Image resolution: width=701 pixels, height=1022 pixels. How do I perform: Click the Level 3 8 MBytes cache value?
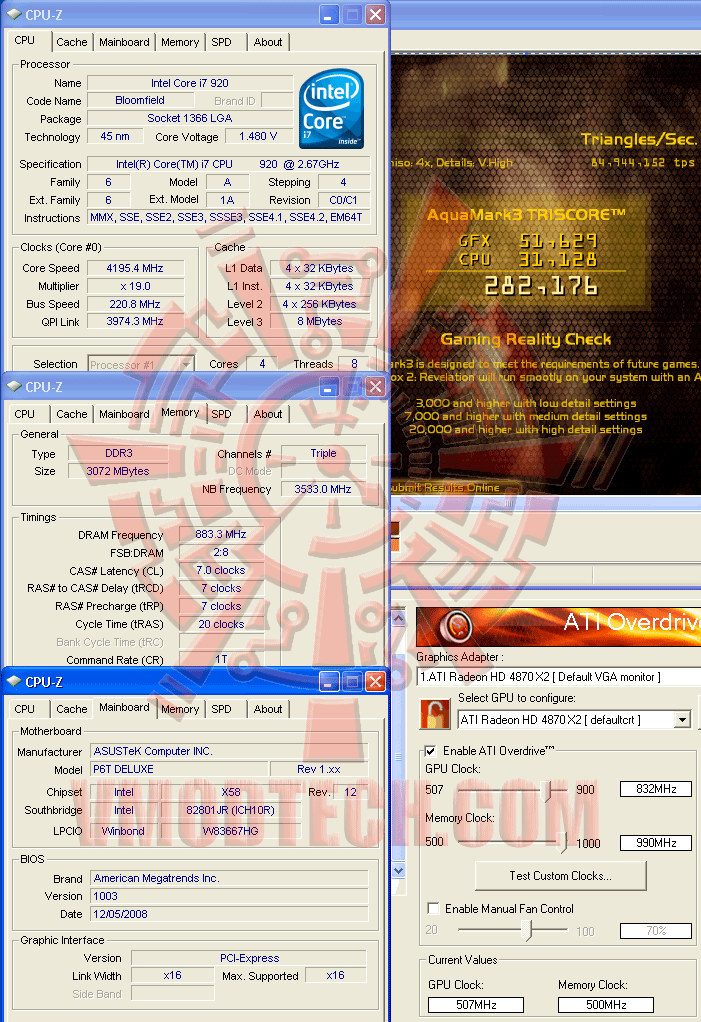320,321
